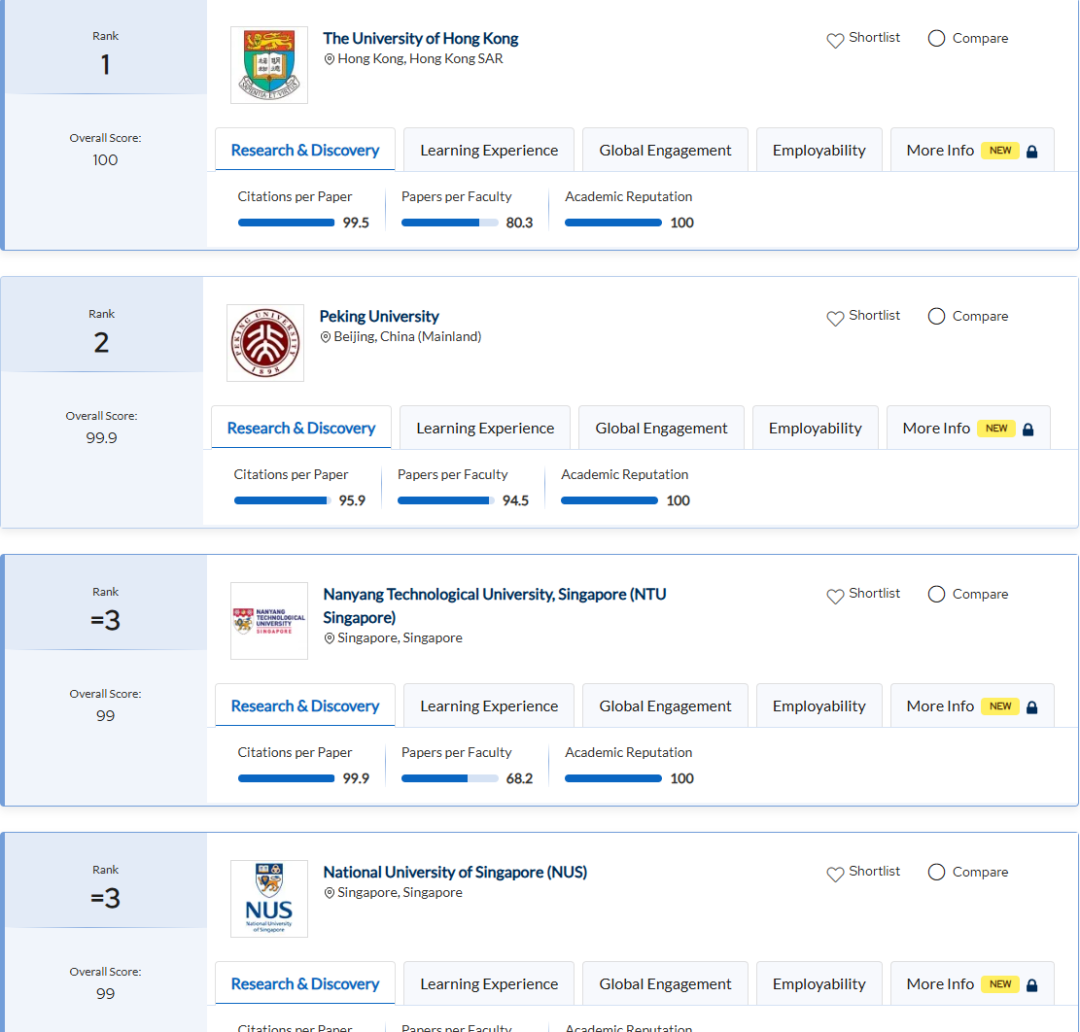The height and width of the screenshot is (1032, 1080).
Task: Open locked More Info tab for Hong Kong
Action: point(971,151)
